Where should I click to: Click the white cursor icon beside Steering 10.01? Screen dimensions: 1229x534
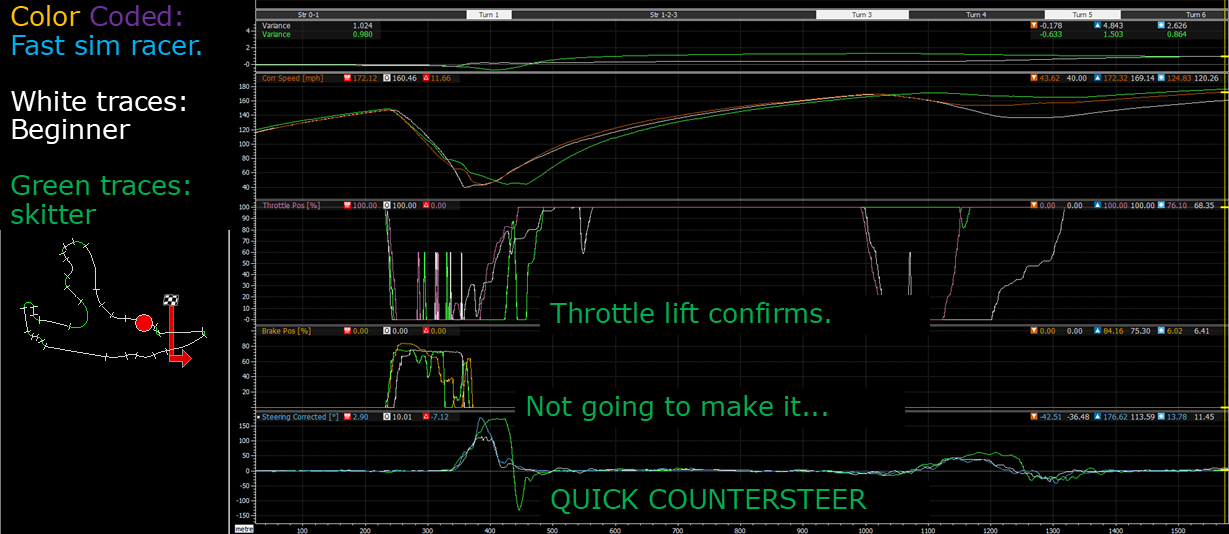[386, 416]
